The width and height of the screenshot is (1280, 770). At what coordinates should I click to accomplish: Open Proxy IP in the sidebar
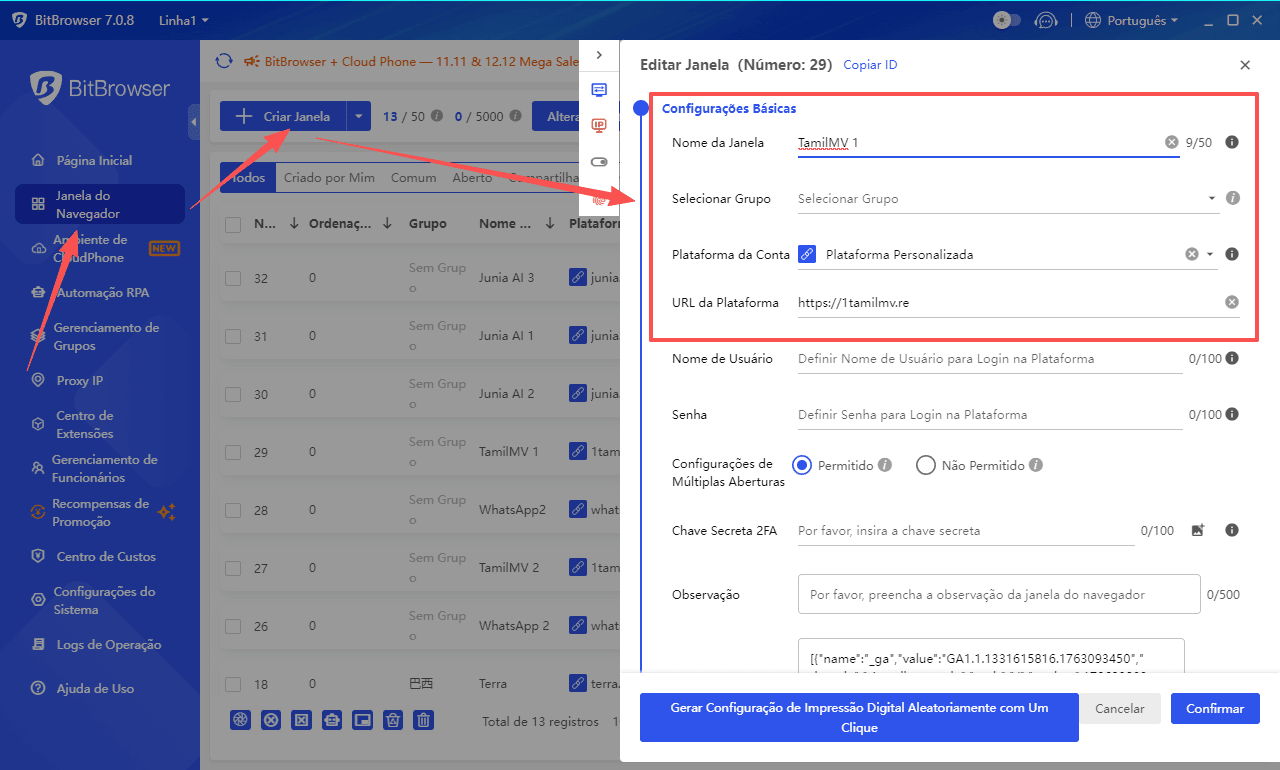(80, 381)
